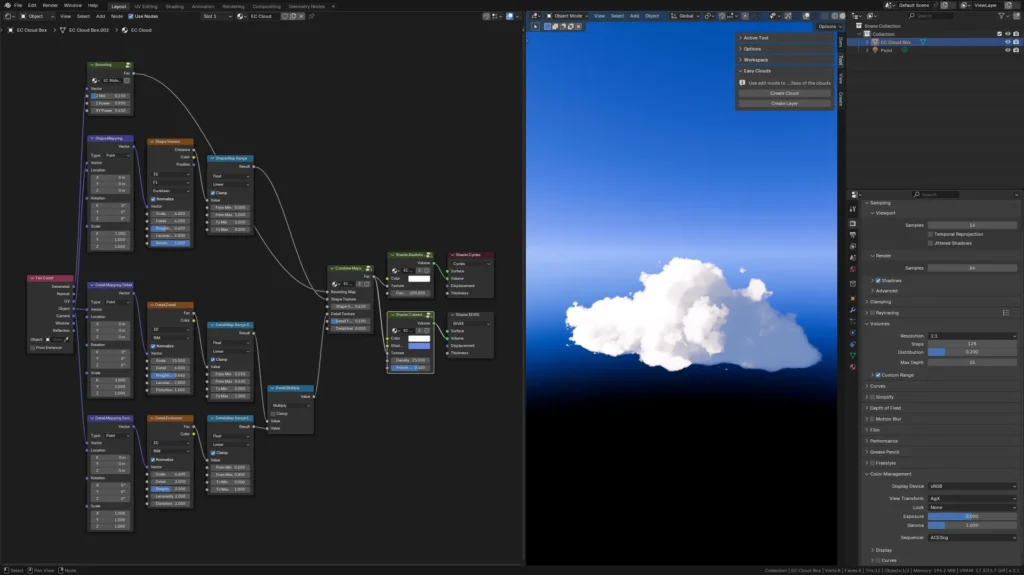
Task: Toggle the Simplify checkbox
Action: click(872, 397)
